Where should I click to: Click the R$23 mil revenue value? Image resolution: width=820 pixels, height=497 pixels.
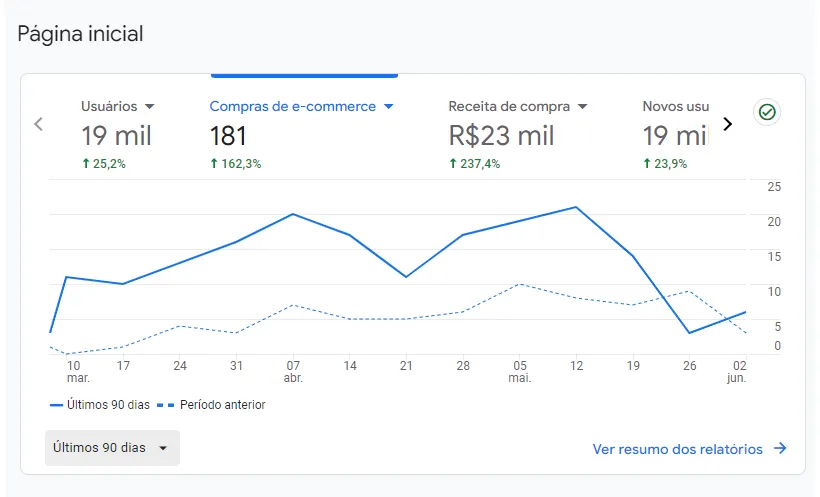501,136
